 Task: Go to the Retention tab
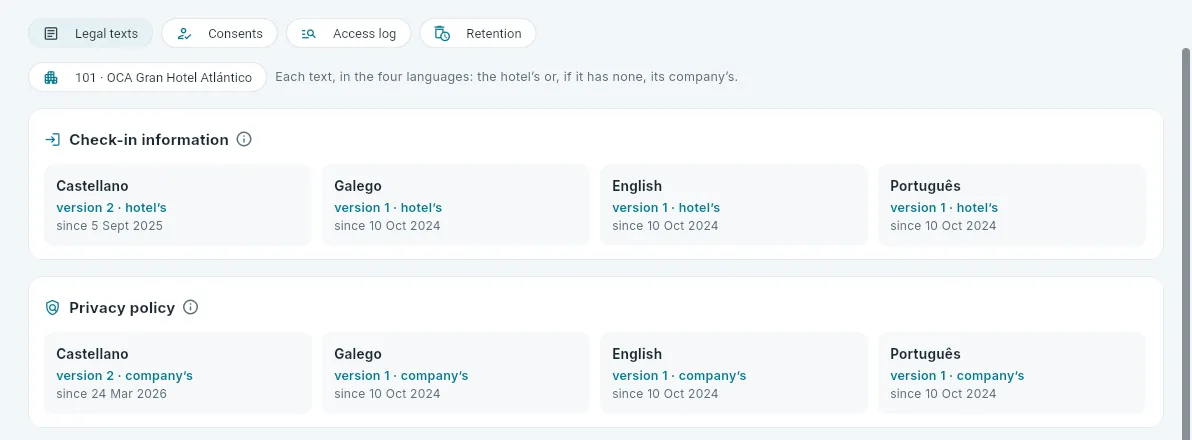[x=477, y=33]
